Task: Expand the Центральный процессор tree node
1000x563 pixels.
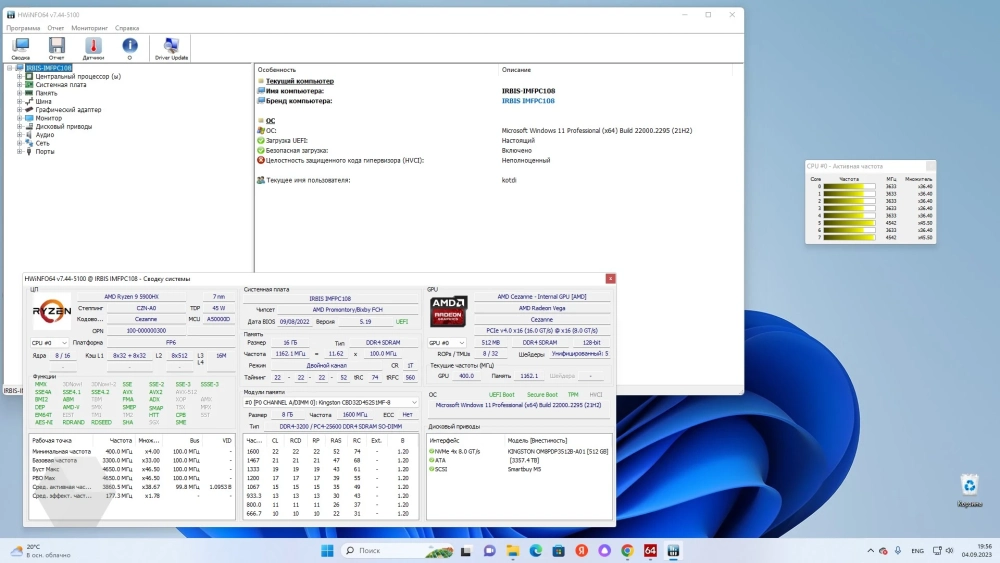Action: tap(19, 76)
